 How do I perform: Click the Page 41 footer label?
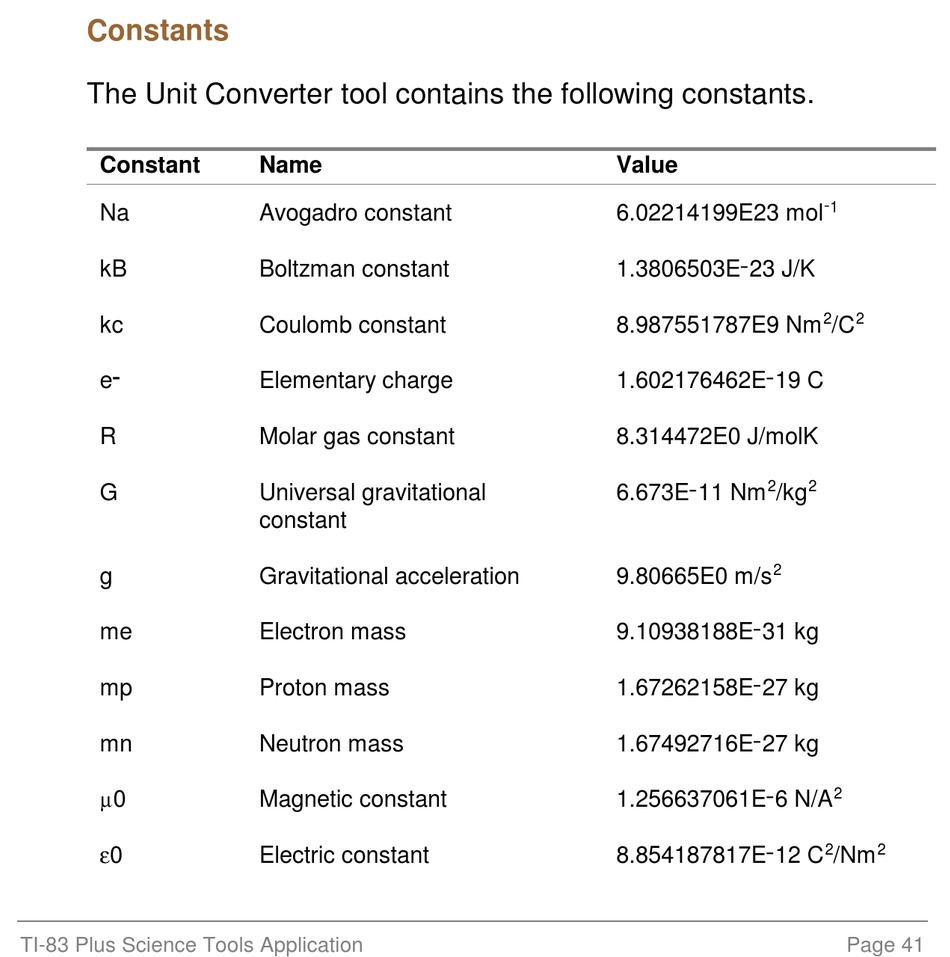click(885, 945)
